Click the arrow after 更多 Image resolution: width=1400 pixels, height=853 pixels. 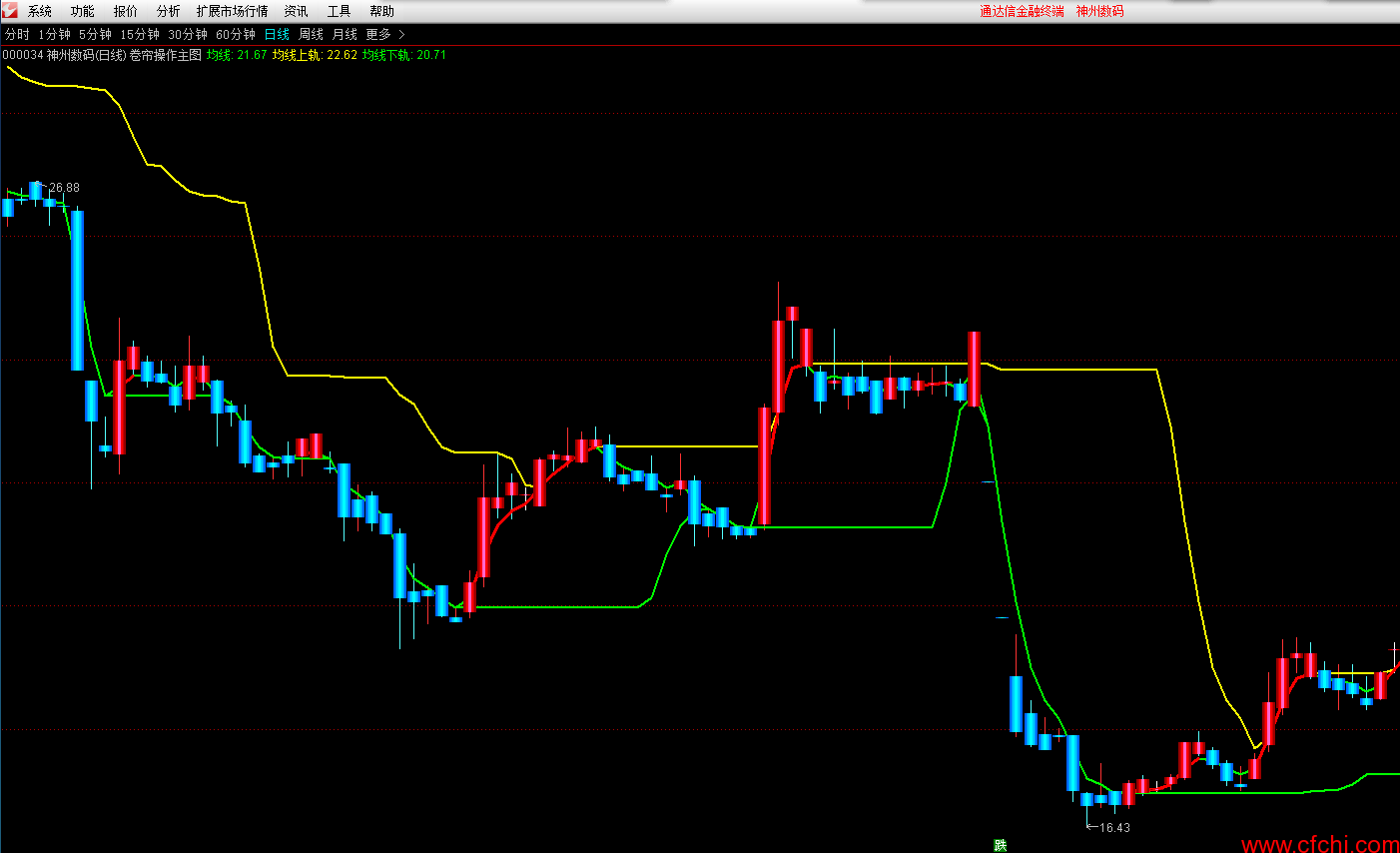[x=401, y=34]
